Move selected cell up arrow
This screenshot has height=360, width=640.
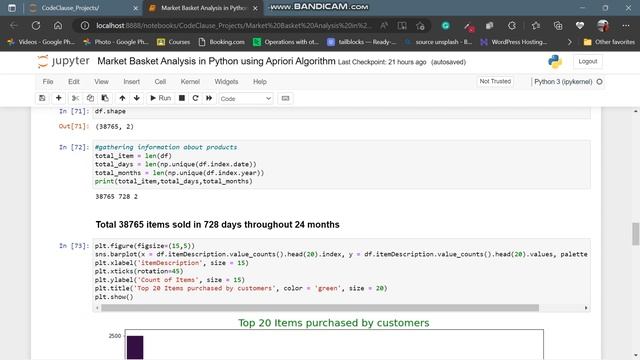tap(122, 98)
